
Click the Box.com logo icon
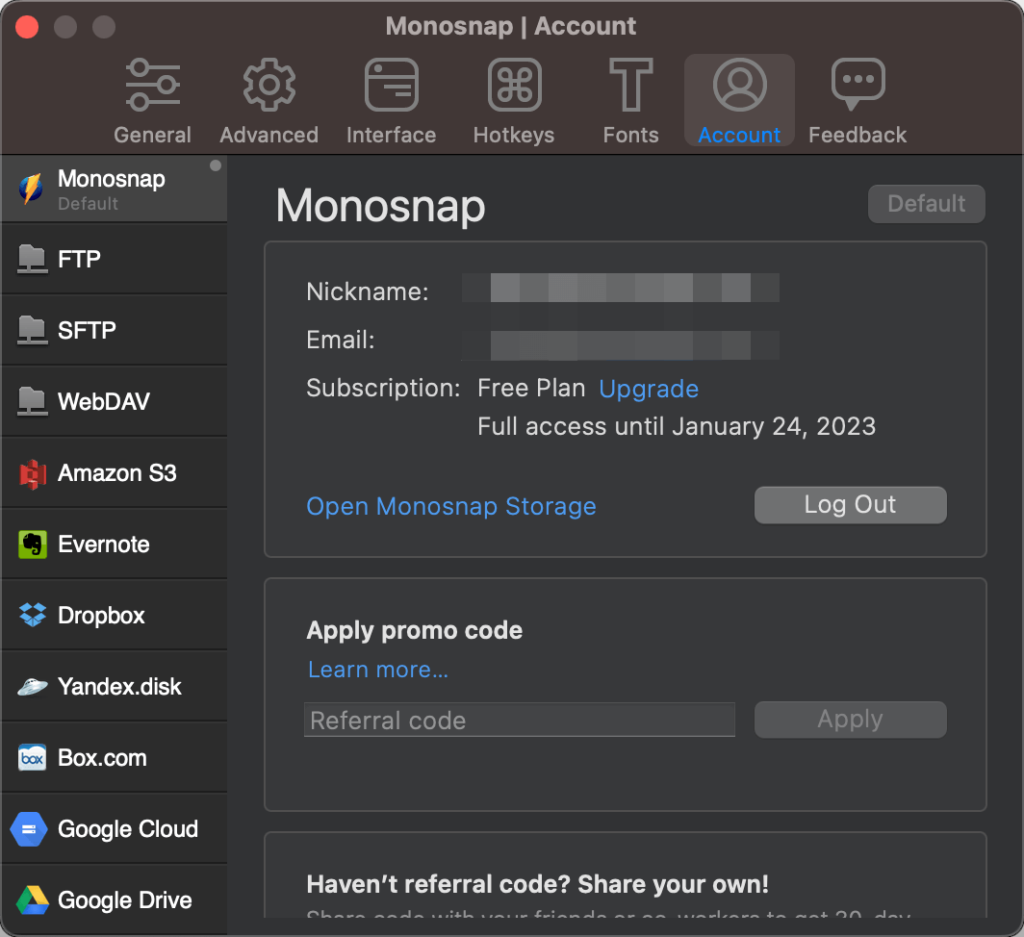[x=32, y=758]
